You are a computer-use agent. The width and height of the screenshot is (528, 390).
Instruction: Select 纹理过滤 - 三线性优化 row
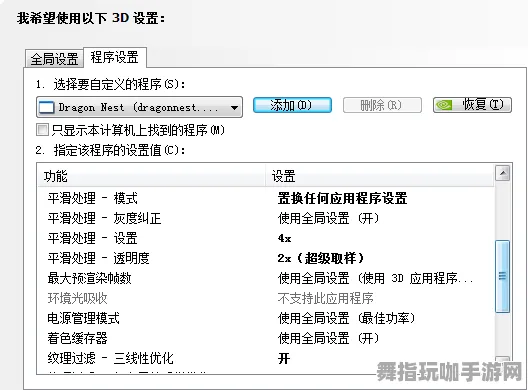tap(266, 358)
